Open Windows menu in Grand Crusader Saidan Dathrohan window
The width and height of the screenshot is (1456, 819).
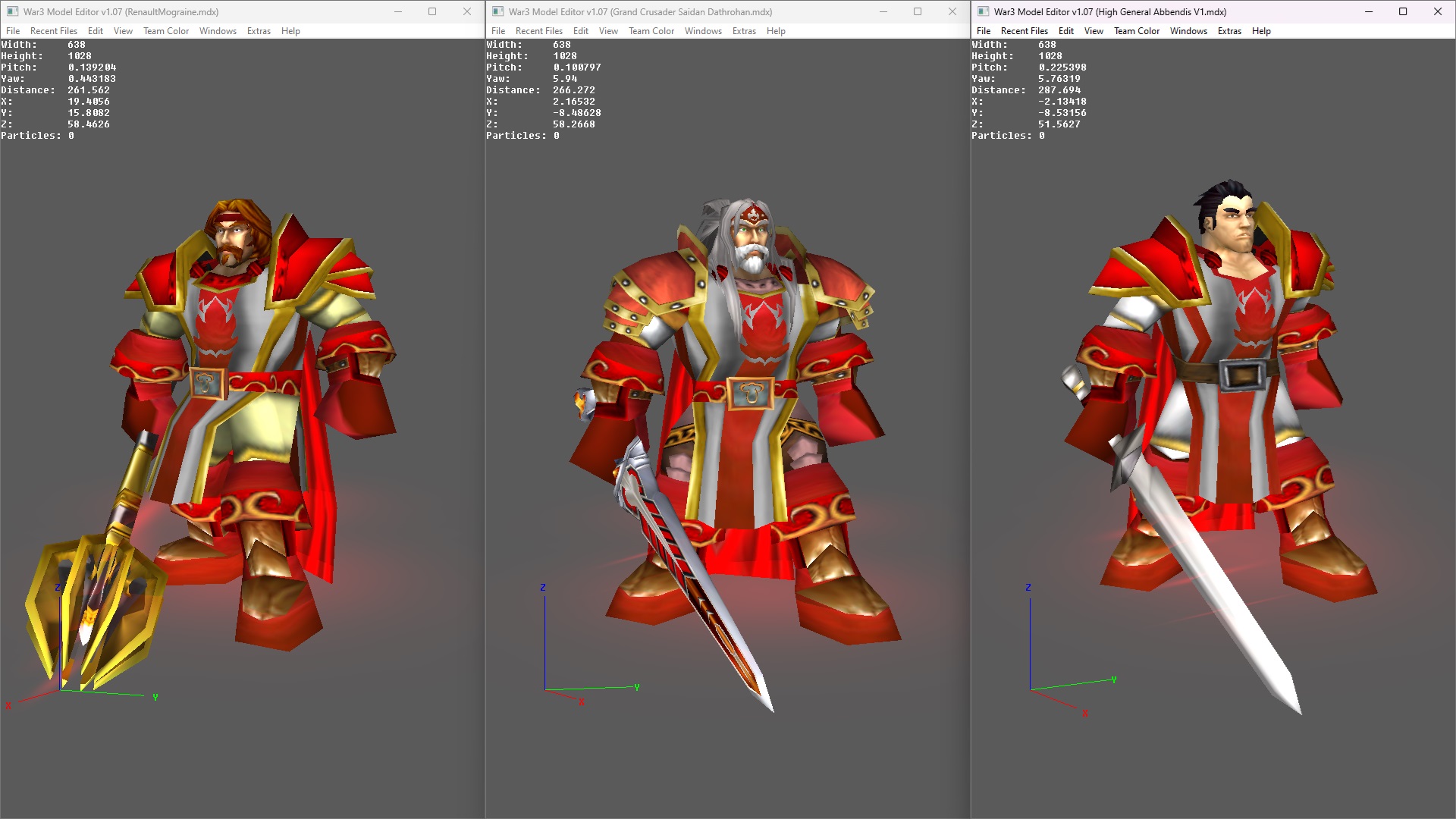(703, 31)
